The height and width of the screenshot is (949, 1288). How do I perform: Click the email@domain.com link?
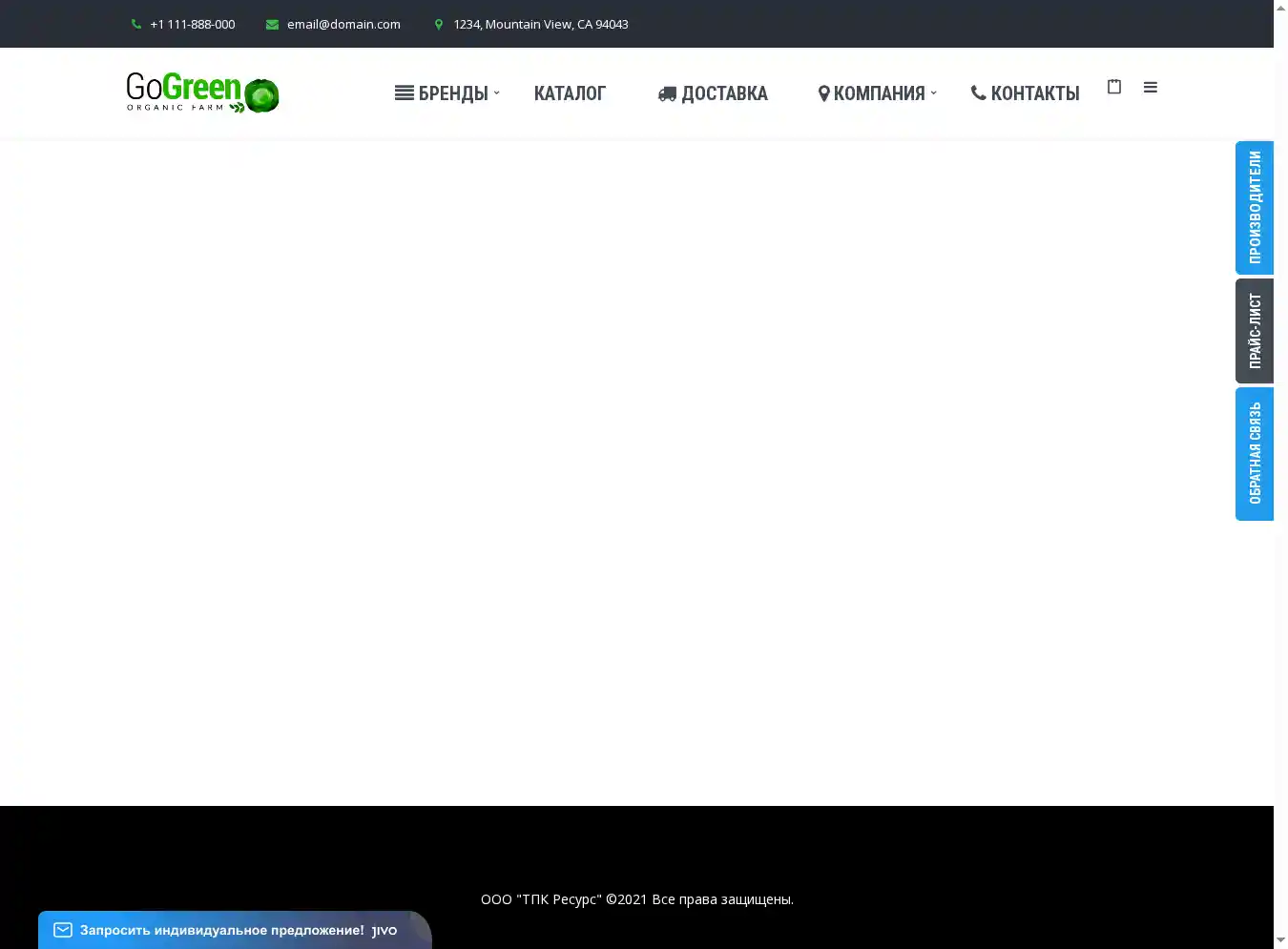[343, 25]
